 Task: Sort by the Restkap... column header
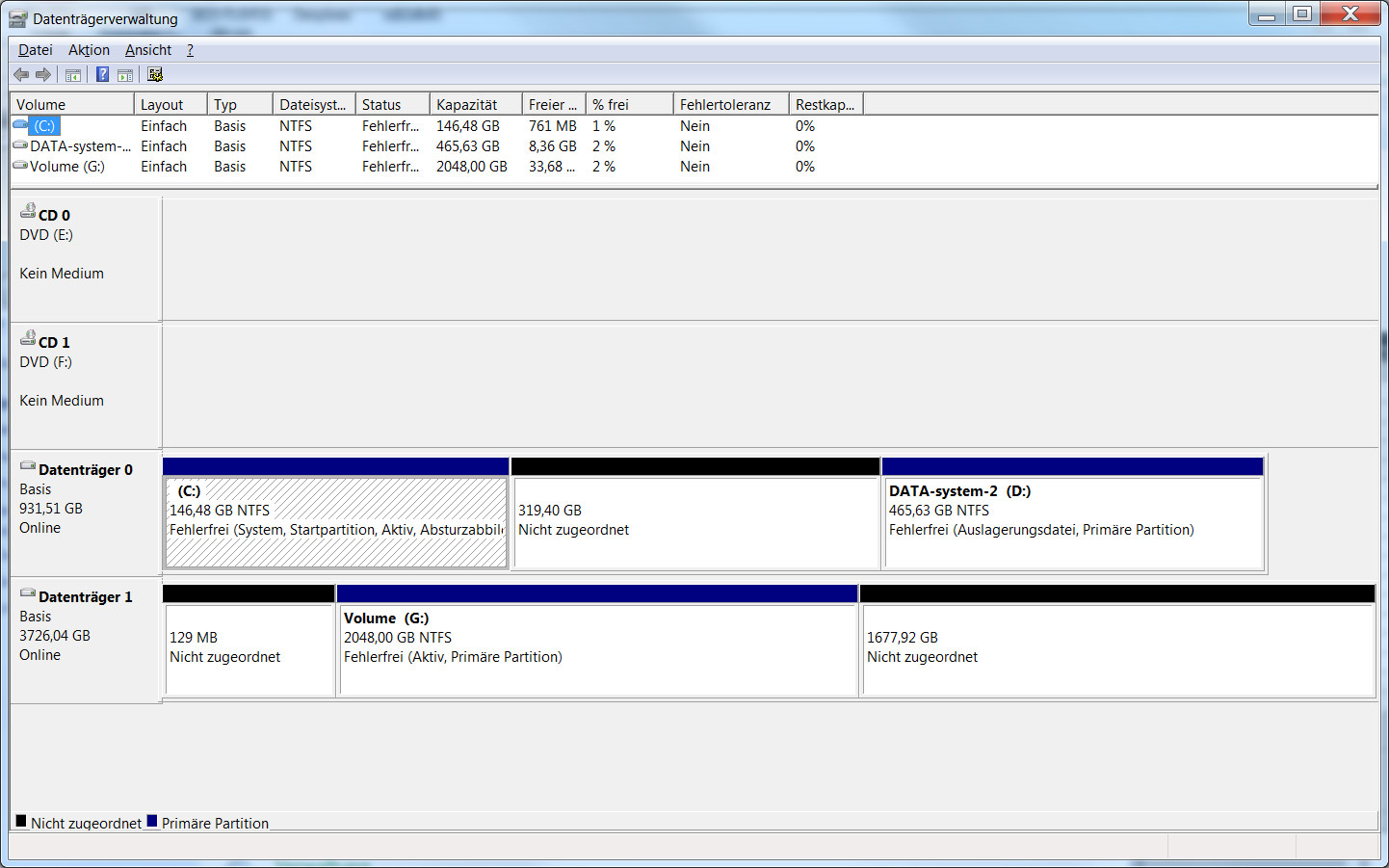tap(826, 104)
